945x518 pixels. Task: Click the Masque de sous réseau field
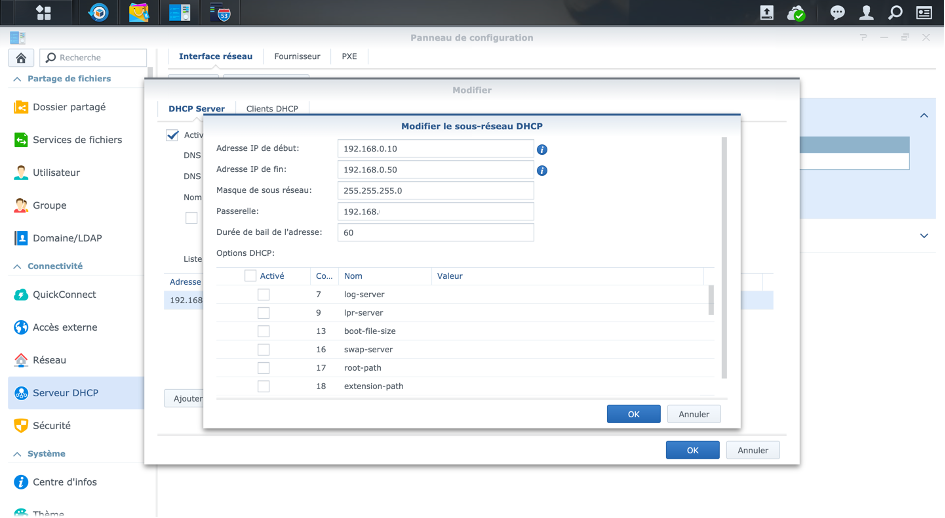click(435, 191)
